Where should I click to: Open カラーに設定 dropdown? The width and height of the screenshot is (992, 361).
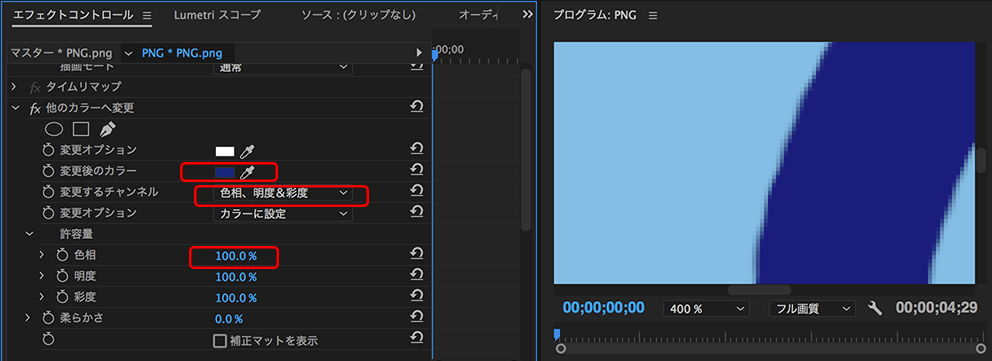[283, 214]
